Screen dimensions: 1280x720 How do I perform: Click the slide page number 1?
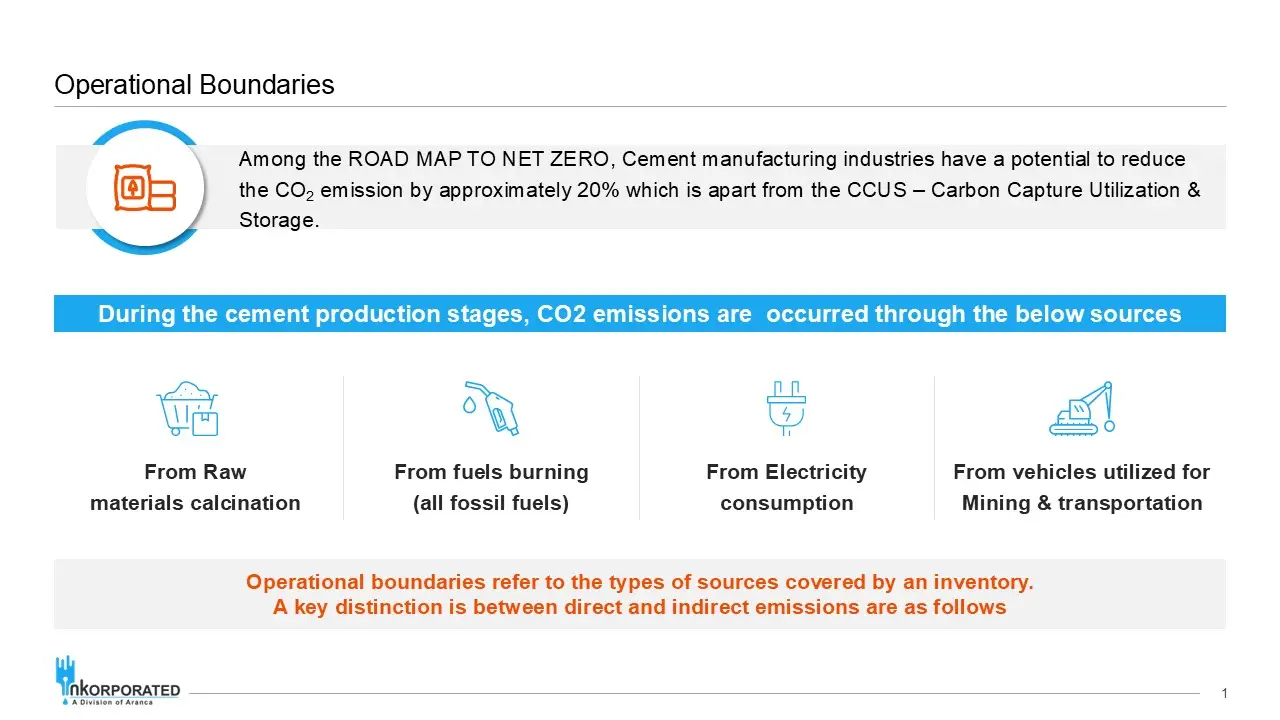click(x=1225, y=693)
